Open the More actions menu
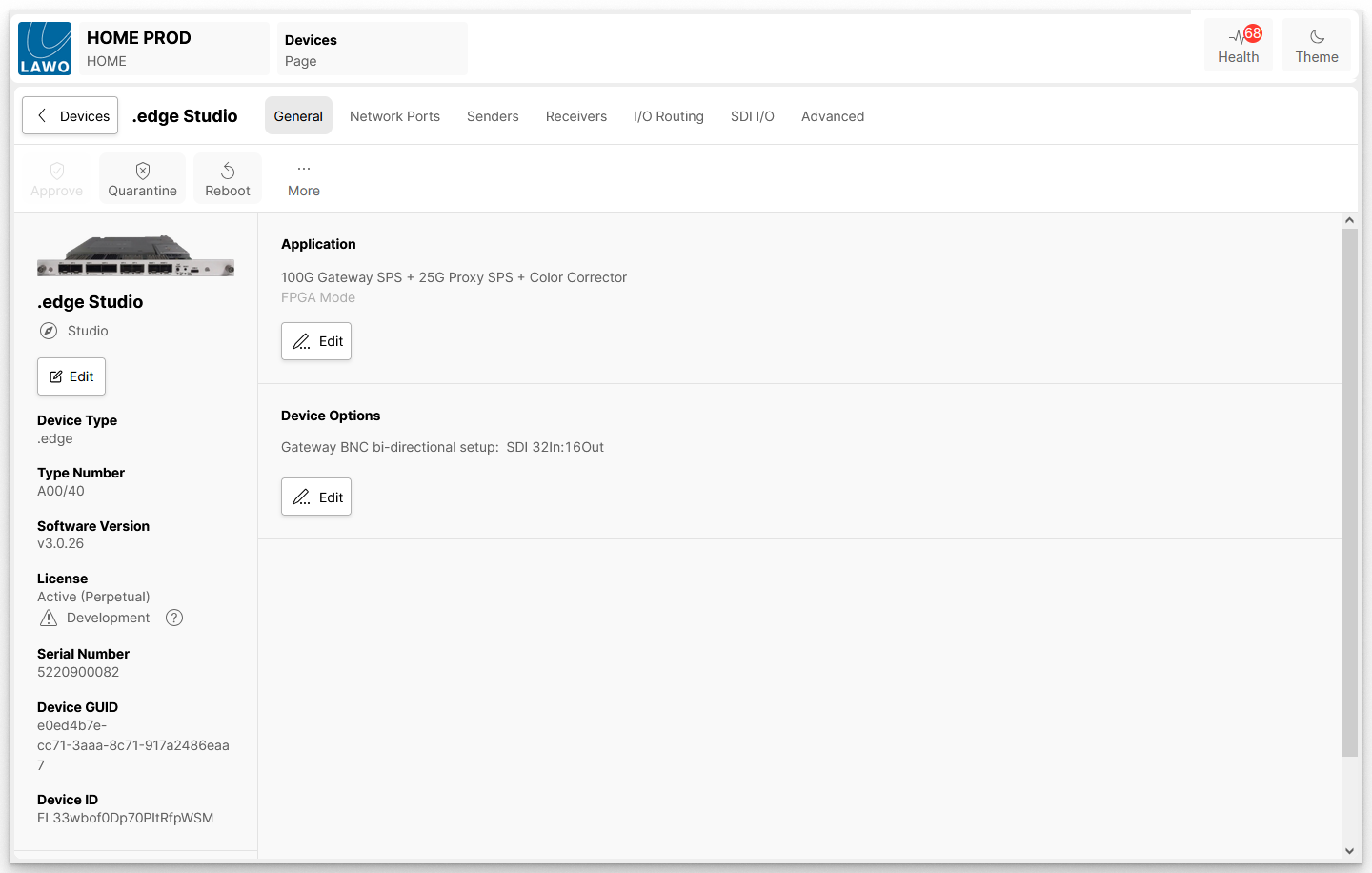This screenshot has height=873, width=1372. (304, 178)
